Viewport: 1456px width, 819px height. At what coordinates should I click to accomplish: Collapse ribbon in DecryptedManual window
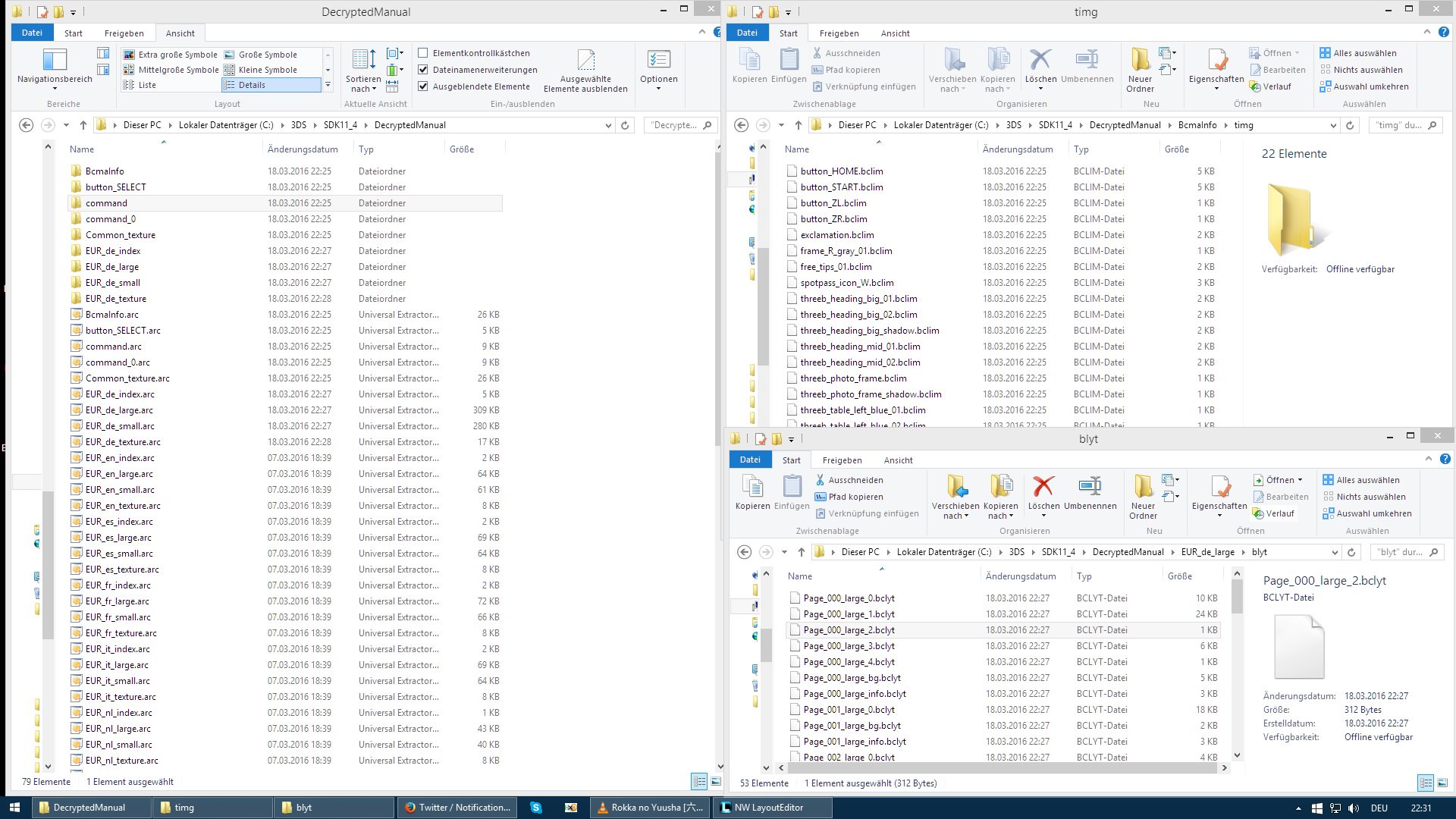pos(702,33)
